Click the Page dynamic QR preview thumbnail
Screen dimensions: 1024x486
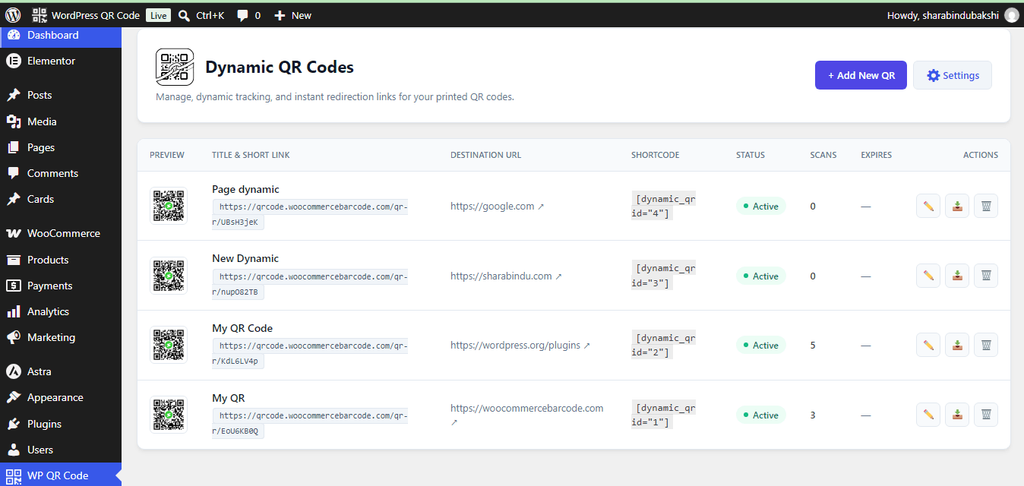point(168,206)
